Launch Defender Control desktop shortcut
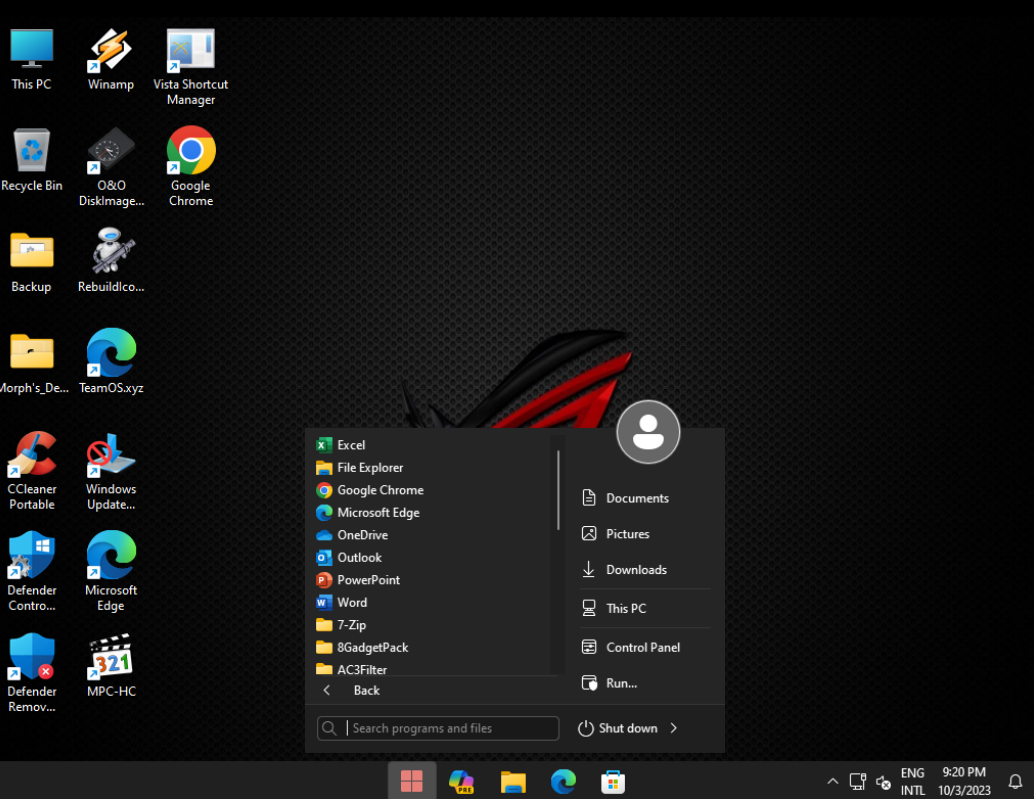The image size is (1034, 799). coord(32,572)
